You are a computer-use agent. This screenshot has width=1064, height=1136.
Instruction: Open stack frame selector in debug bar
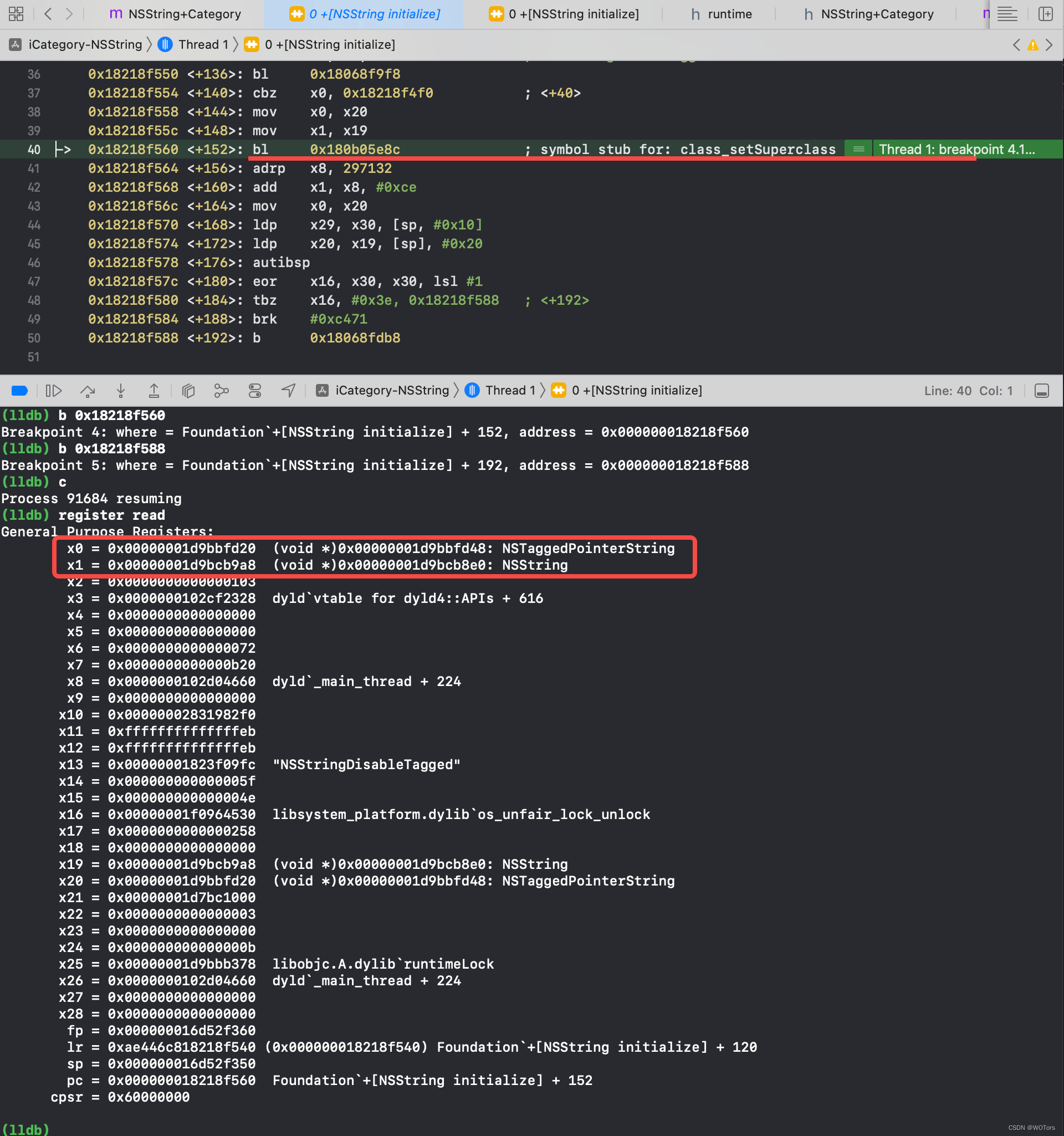[x=627, y=391]
